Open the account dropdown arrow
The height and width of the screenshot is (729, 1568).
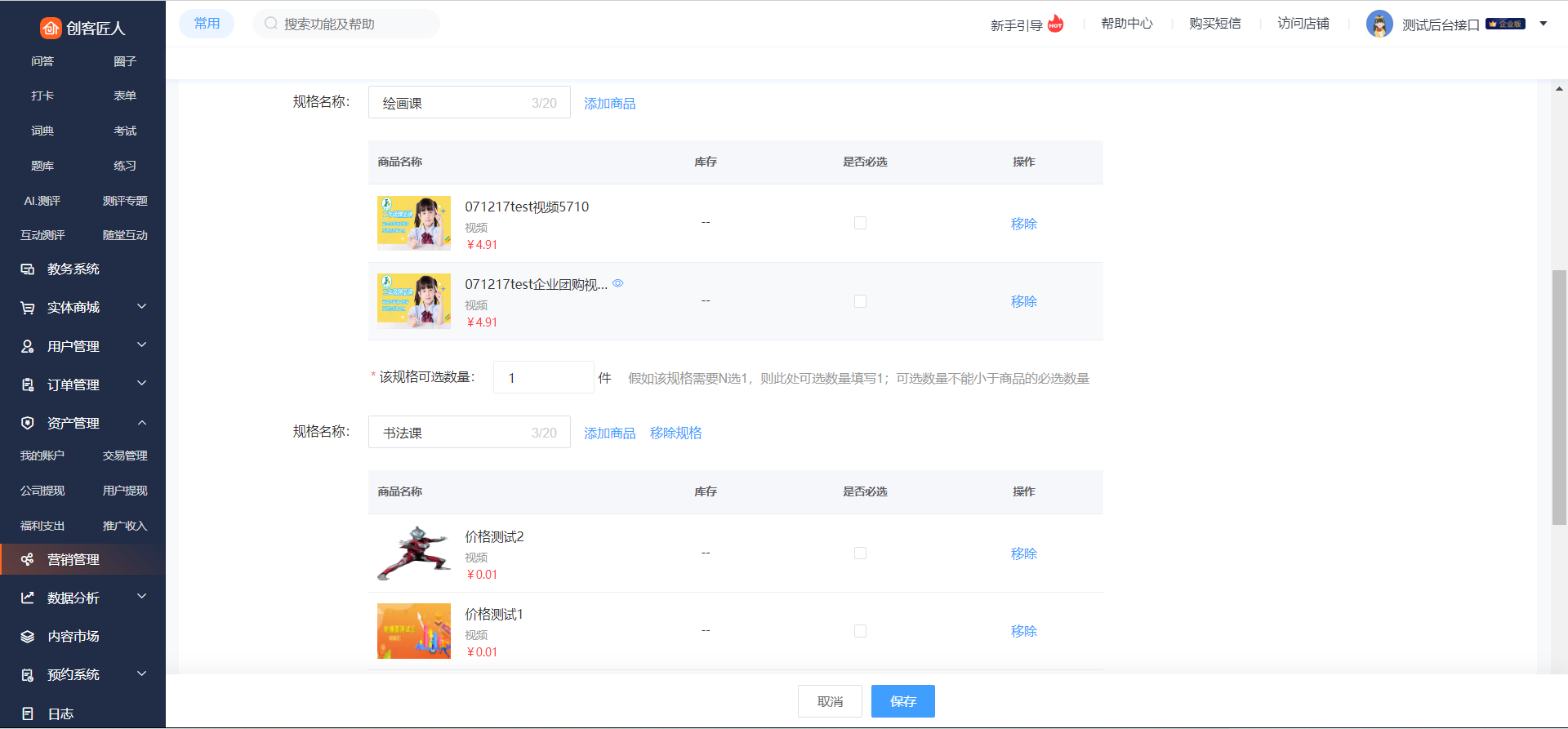click(x=1543, y=24)
